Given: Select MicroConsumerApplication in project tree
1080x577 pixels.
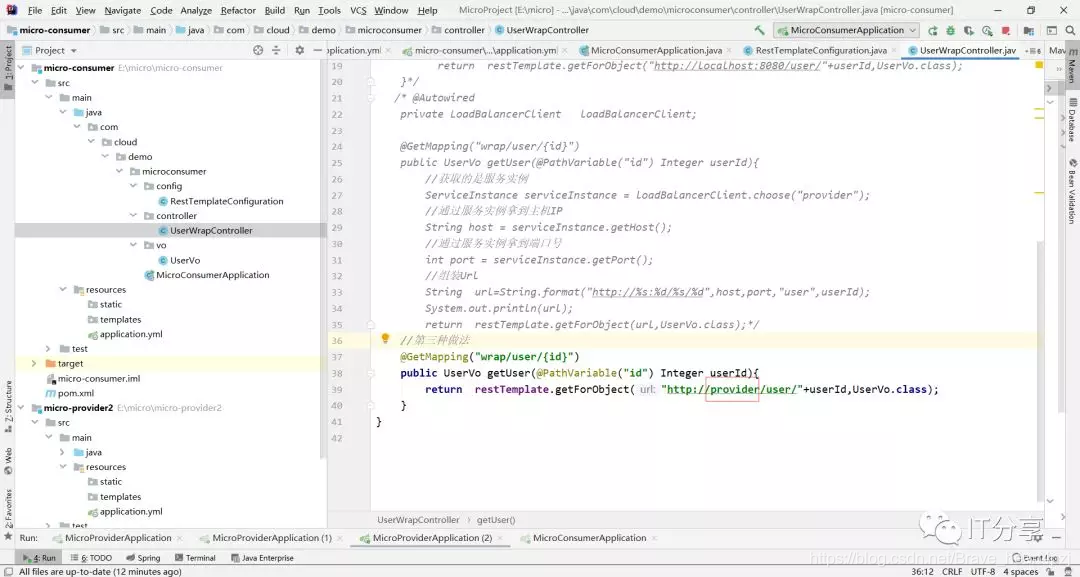Looking at the screenshot, I should point(212,275).
